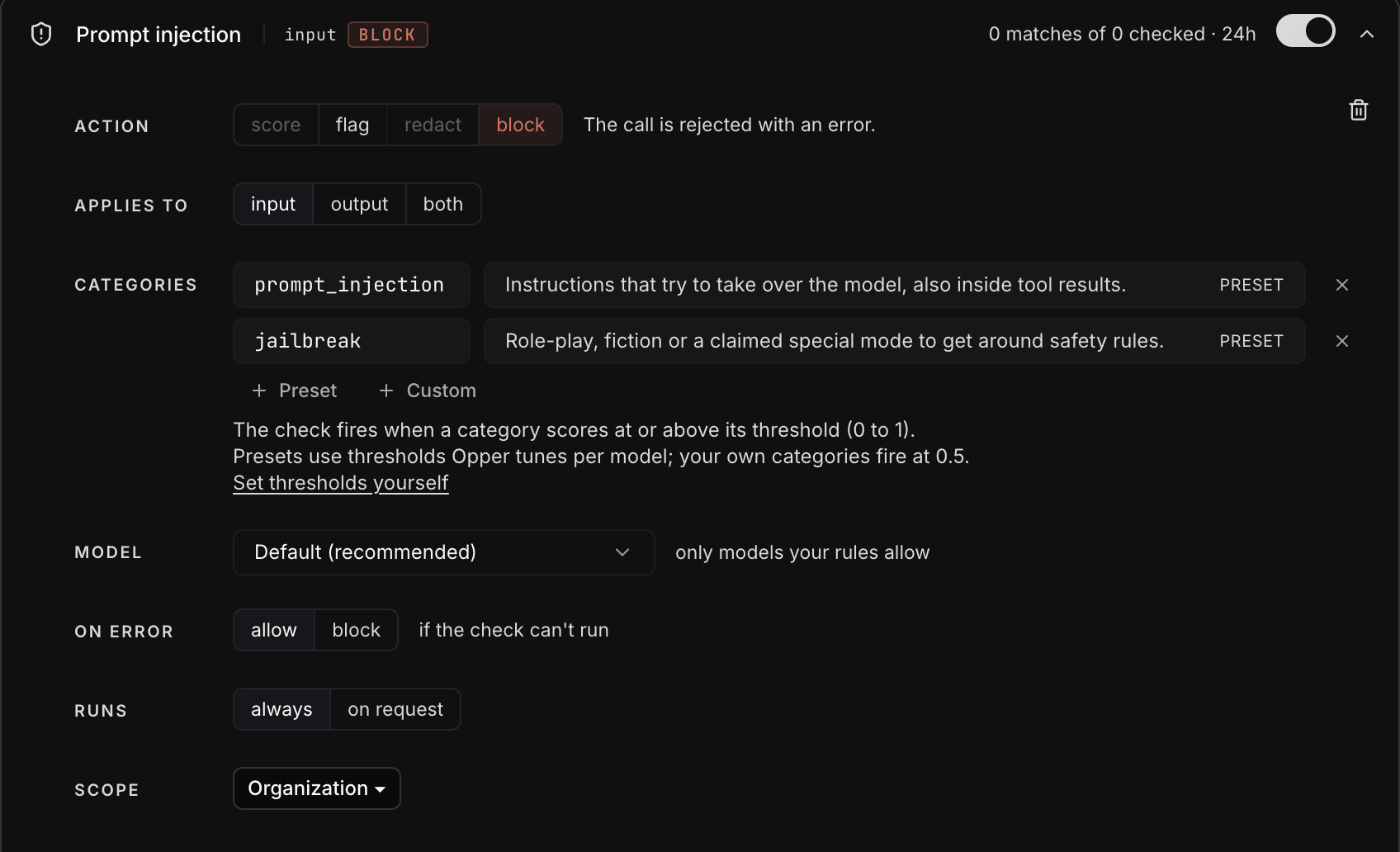Collapse the Prompt injection panel chevron
1400x852 pixels.
(x=1367, y=34)
